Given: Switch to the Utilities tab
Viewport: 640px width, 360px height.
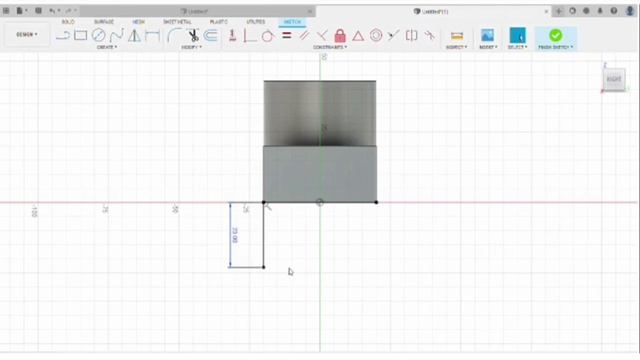Looking at the screenshot, I should [256, 22].
